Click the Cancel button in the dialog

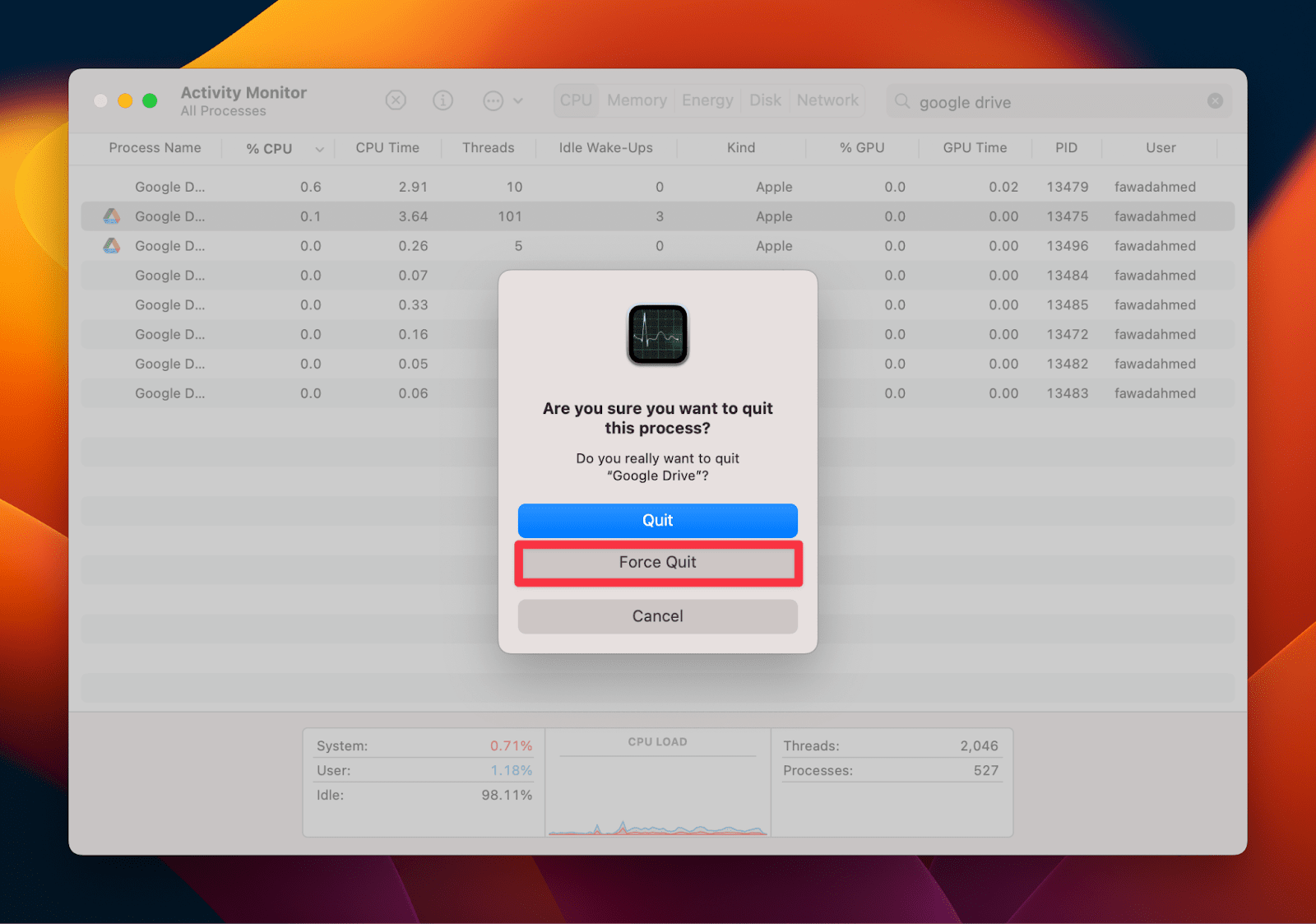(657, 616)
